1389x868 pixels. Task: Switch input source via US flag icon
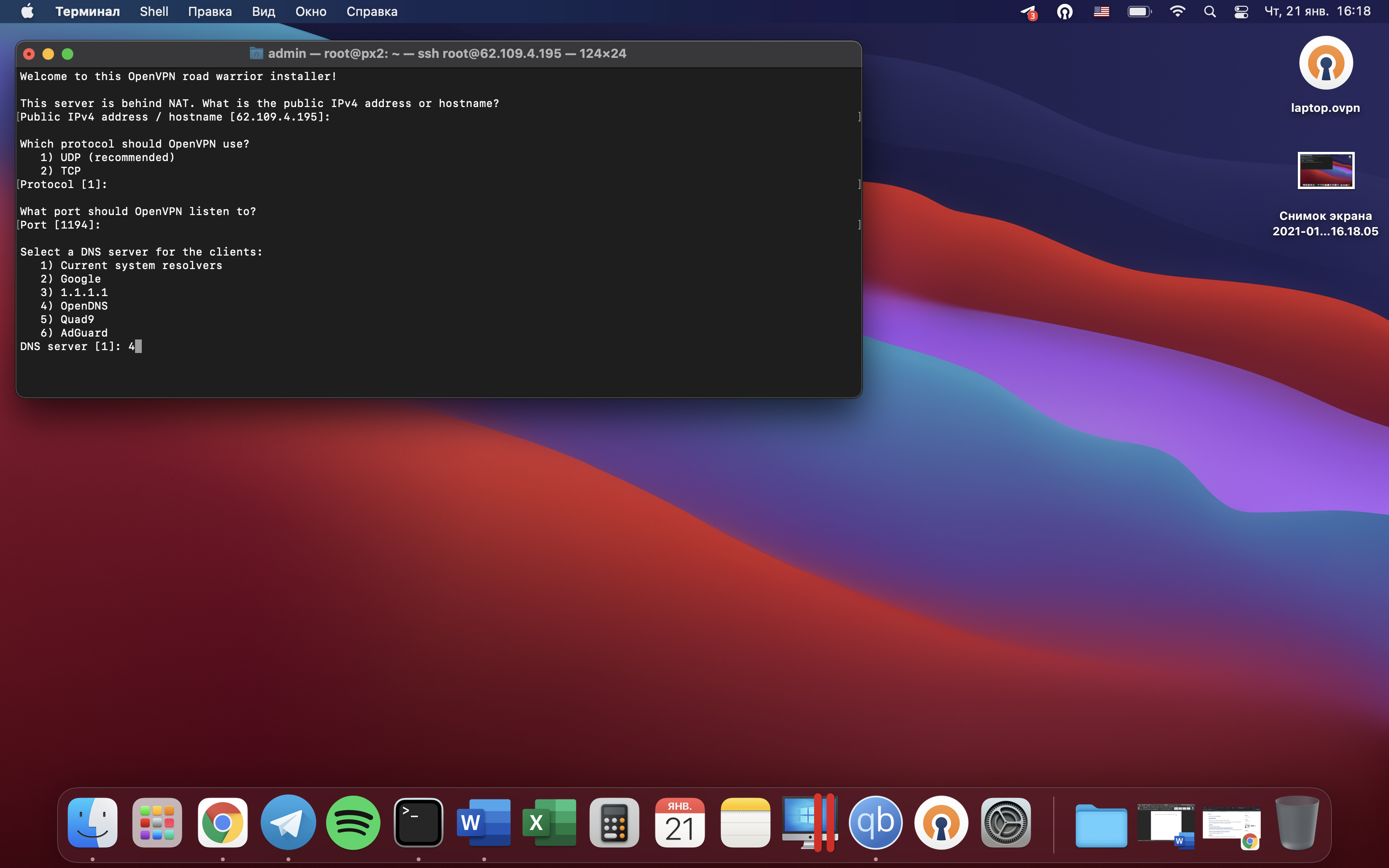[x=1102, y=12]
